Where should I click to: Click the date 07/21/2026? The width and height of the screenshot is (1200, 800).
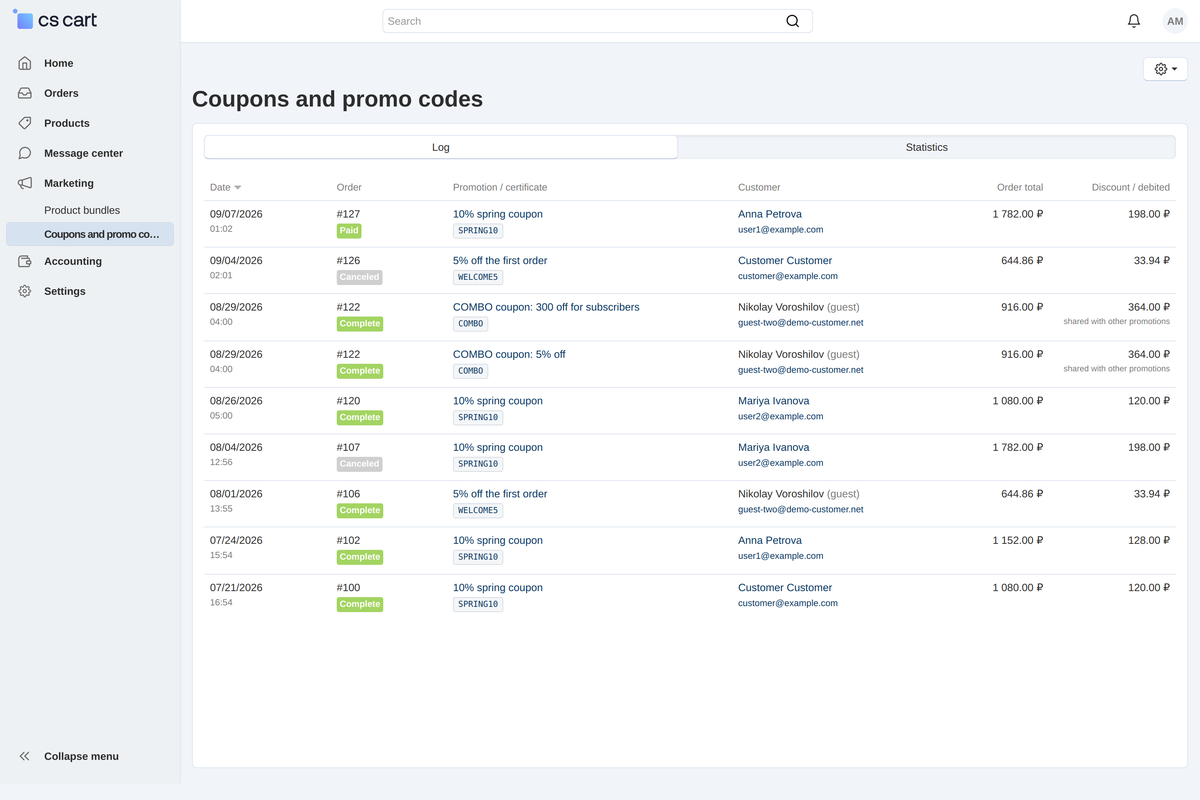tap(236, 587)
